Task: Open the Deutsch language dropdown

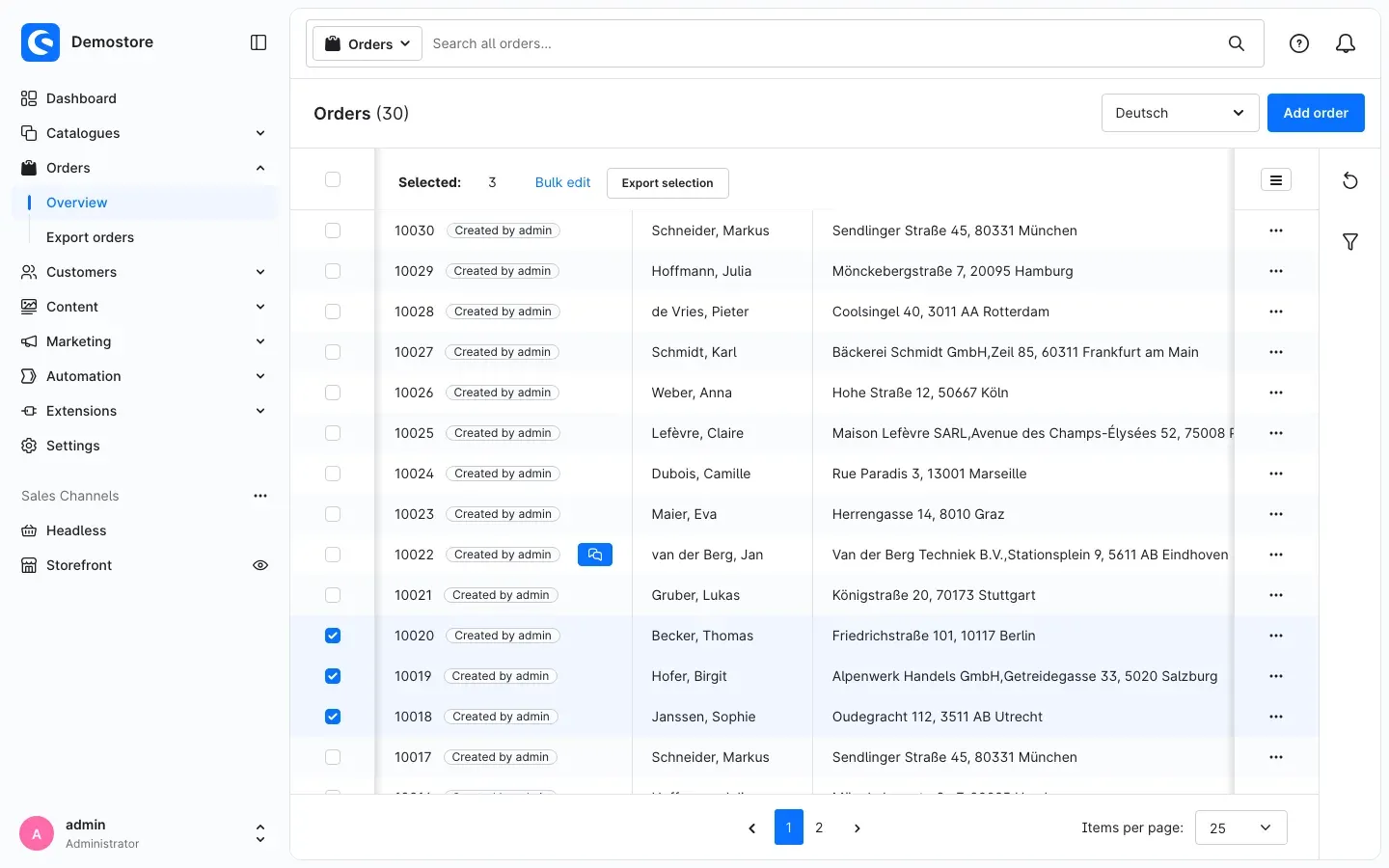Action: click(x=1180, y=113)
